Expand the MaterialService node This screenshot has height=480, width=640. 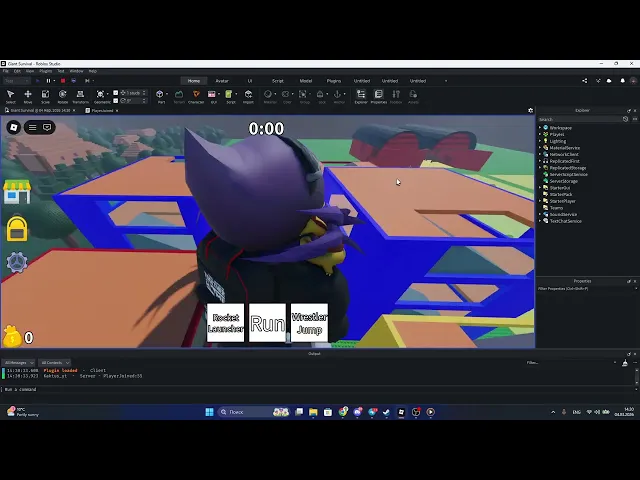point(540,148)
